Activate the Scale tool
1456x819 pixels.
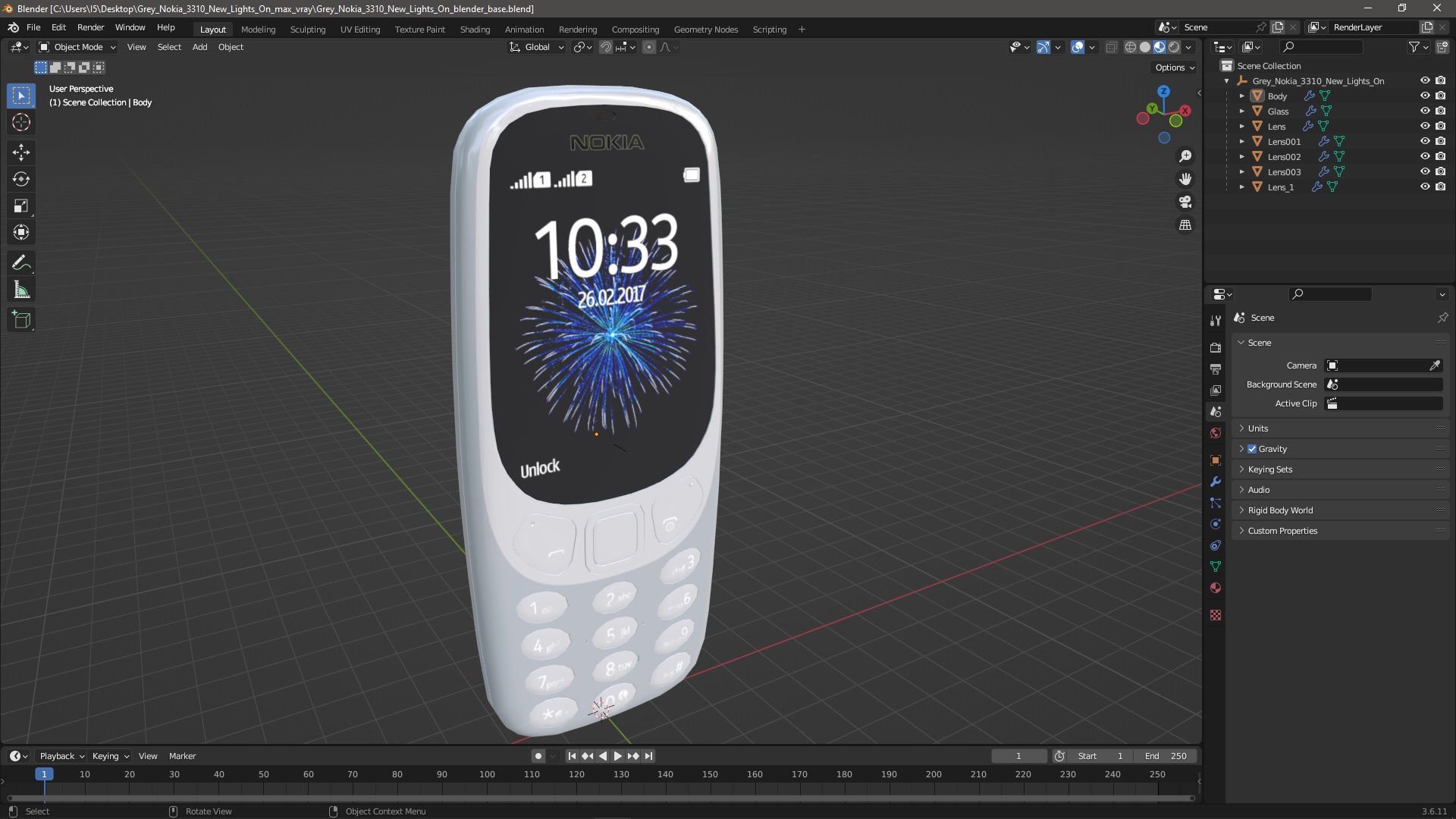(21, 206)
